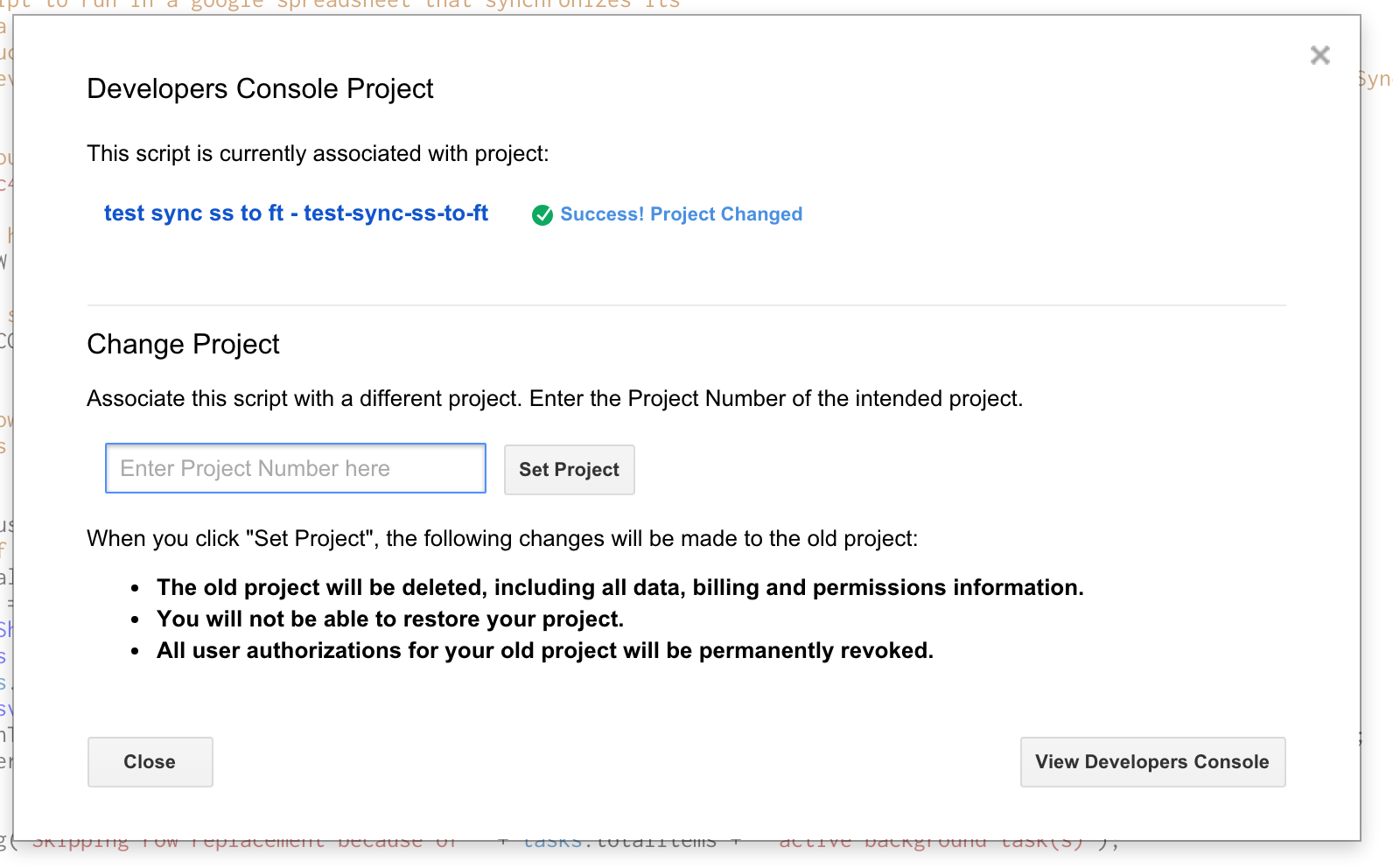
Task: Click the "Change Project" section heading
Action: coord(183,345)
